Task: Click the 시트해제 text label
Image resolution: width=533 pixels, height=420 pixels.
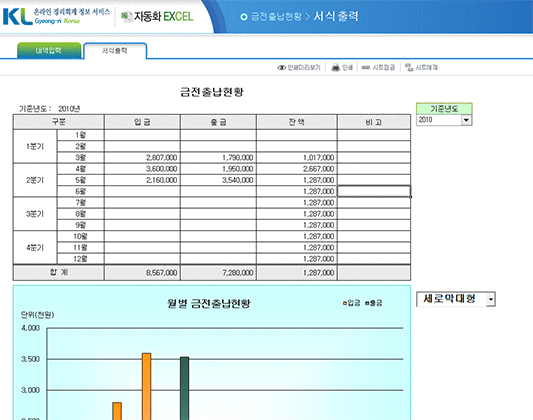Action: click(x=427, y=68)
